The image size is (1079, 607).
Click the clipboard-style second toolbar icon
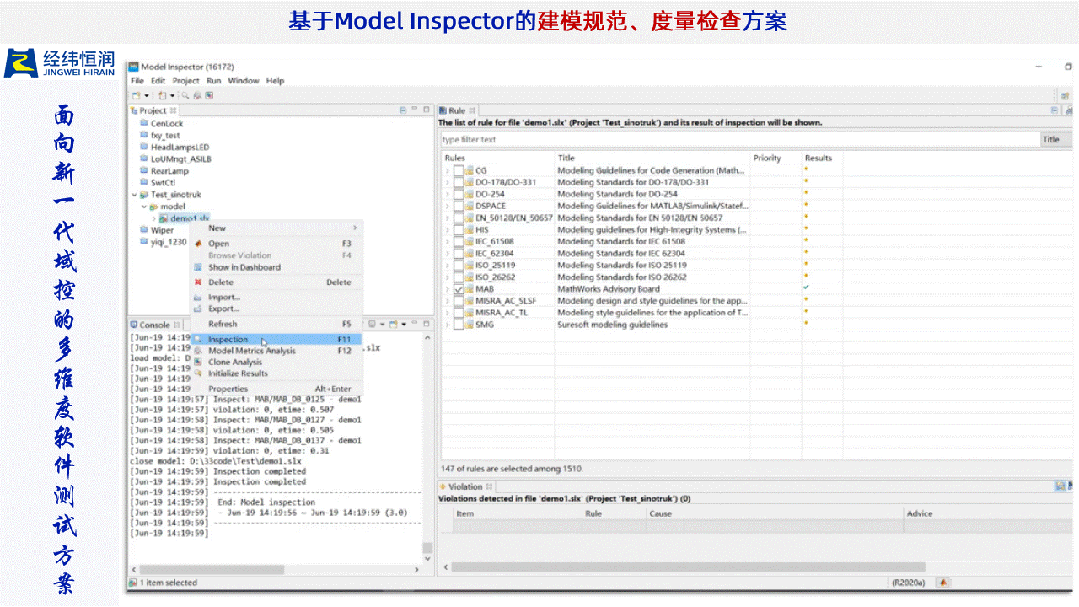(162, 96)
